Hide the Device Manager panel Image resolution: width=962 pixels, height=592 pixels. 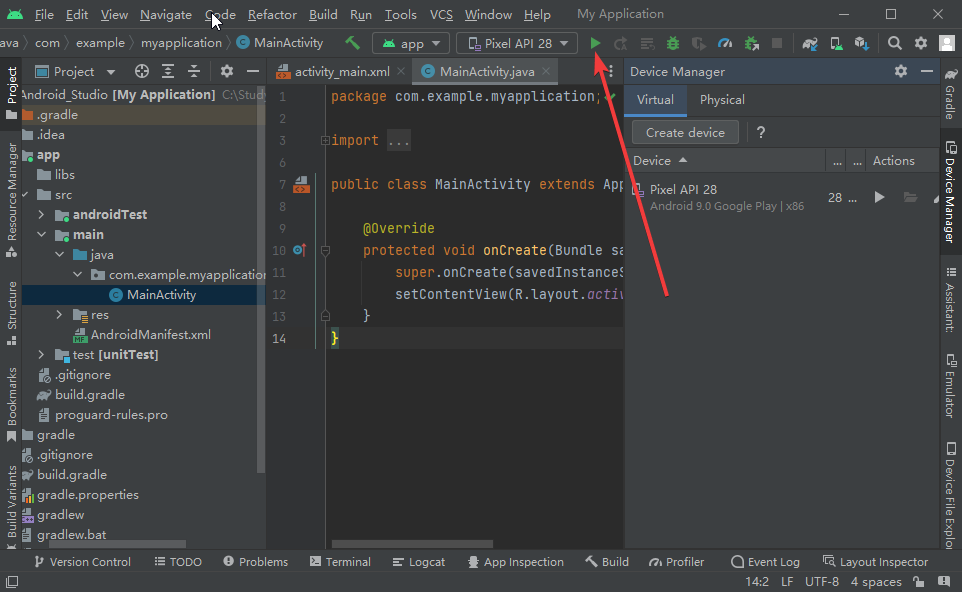tap(927, 71)
